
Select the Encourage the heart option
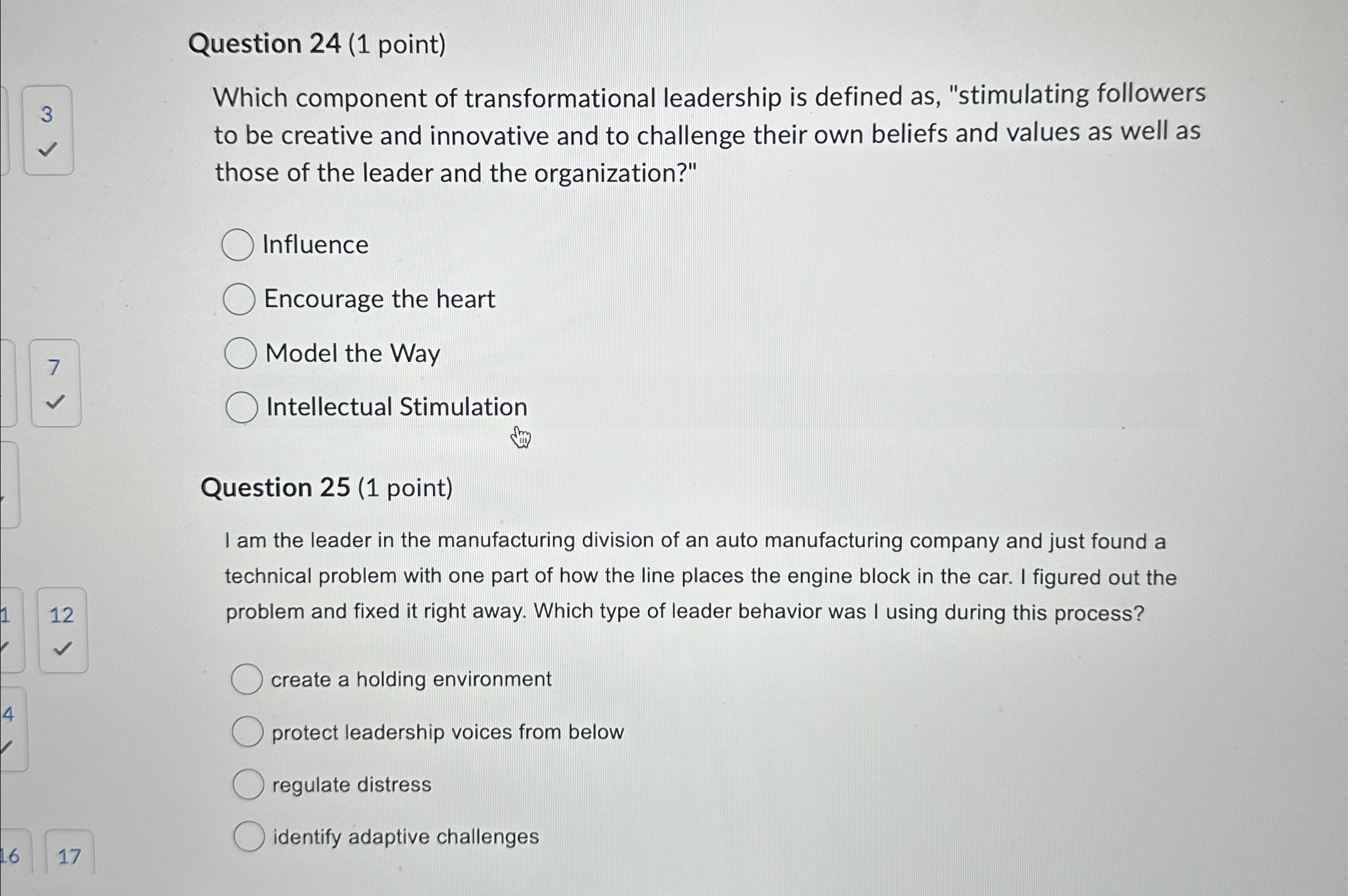pos(241,299)
